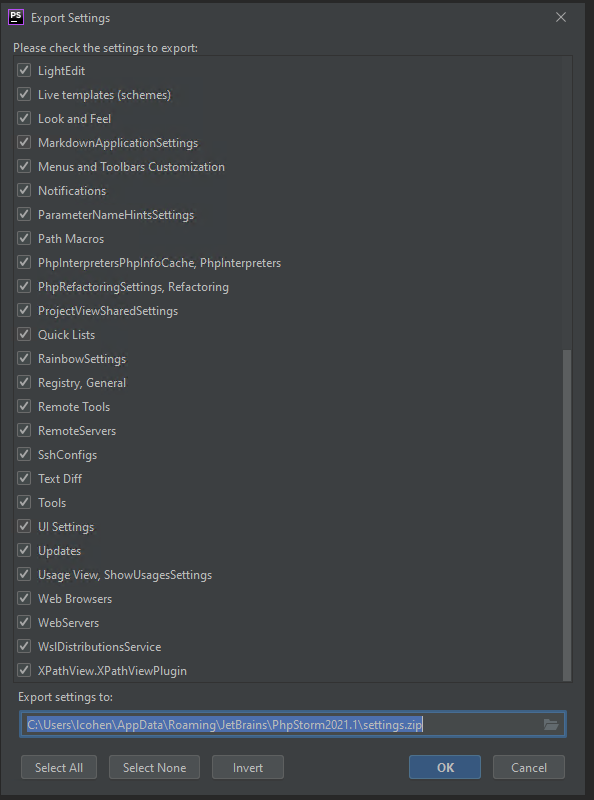This screenshot has height=800, width=594.
Task: Toggle the Path Macros checkbox
Action: (x=24, y=238)
